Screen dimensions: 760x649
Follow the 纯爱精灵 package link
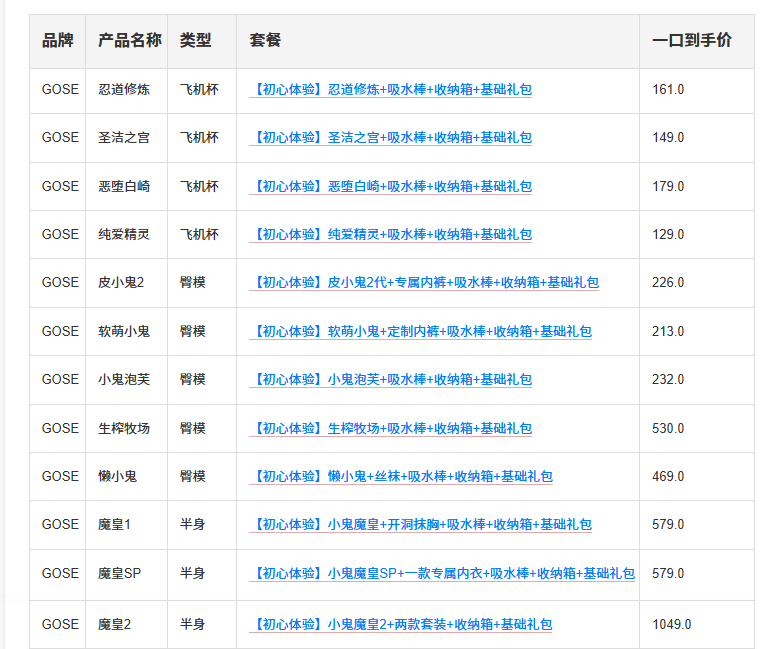391,234
